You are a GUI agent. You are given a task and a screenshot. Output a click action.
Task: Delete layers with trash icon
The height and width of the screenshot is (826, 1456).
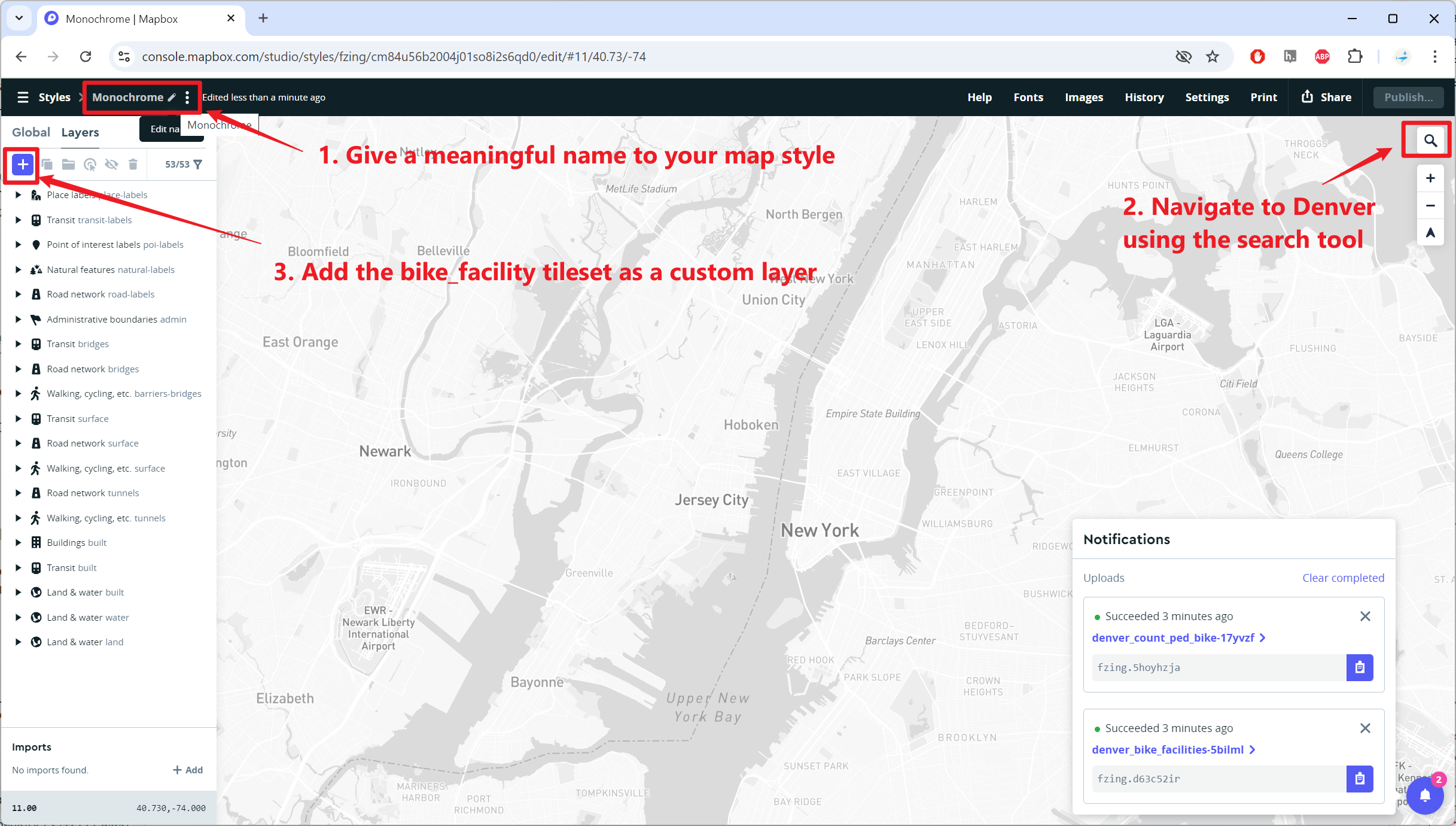133,164
